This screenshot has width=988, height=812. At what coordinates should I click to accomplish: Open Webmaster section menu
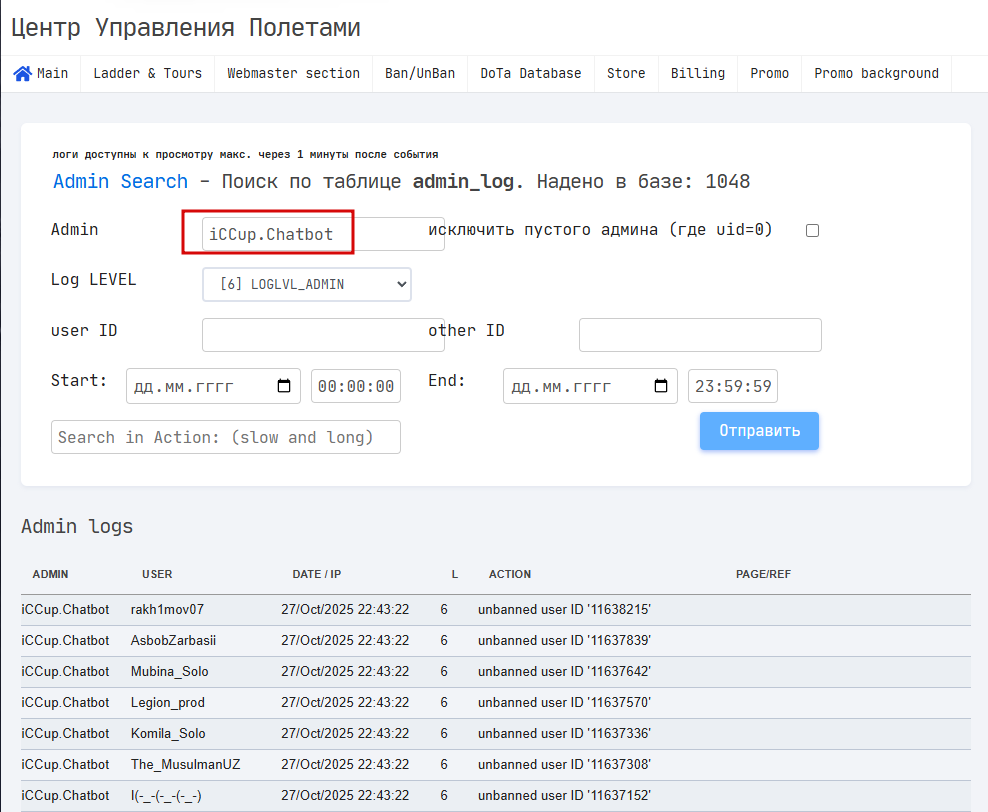pos(294,74)
